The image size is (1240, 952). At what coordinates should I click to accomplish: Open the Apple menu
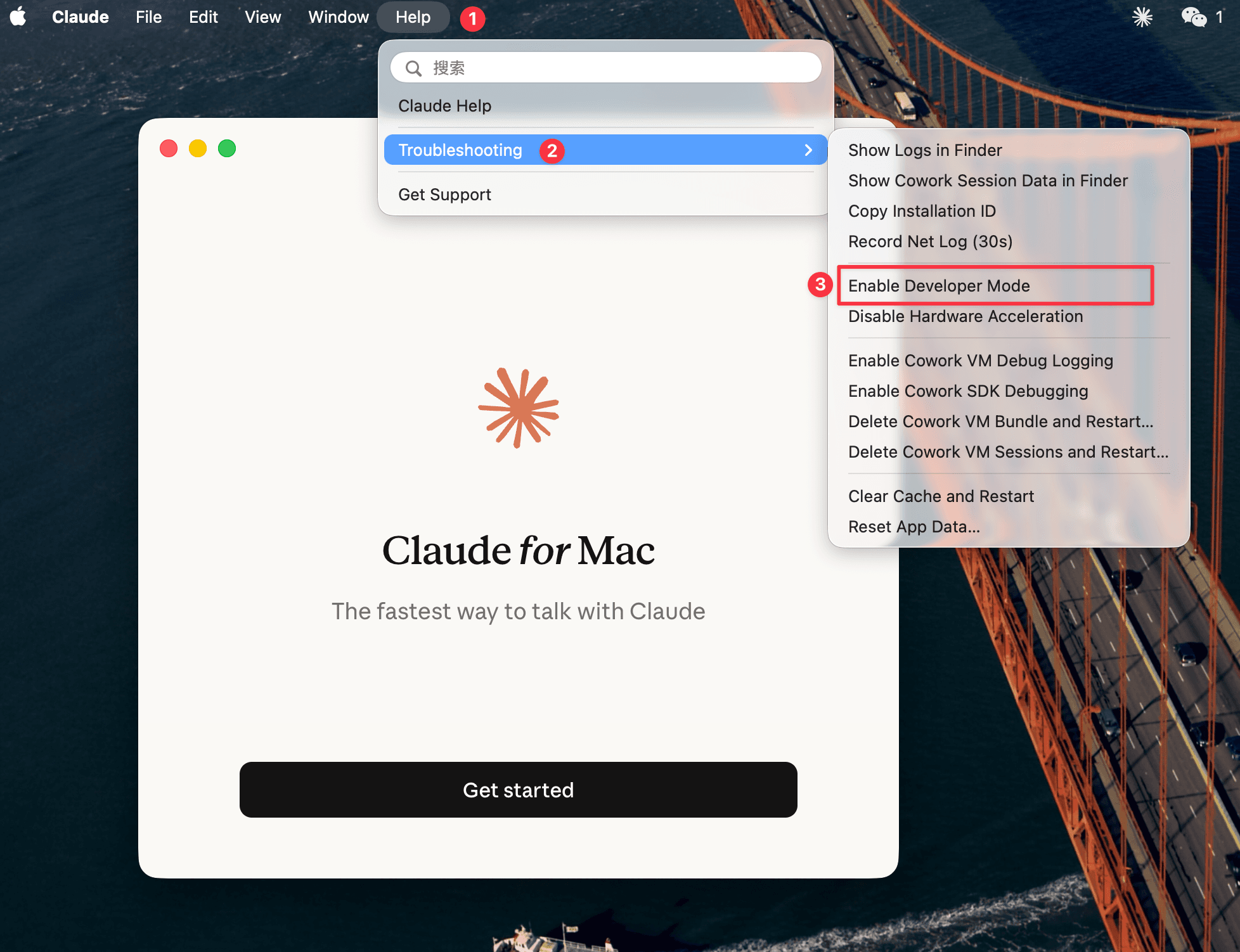(x=18, y=17)
